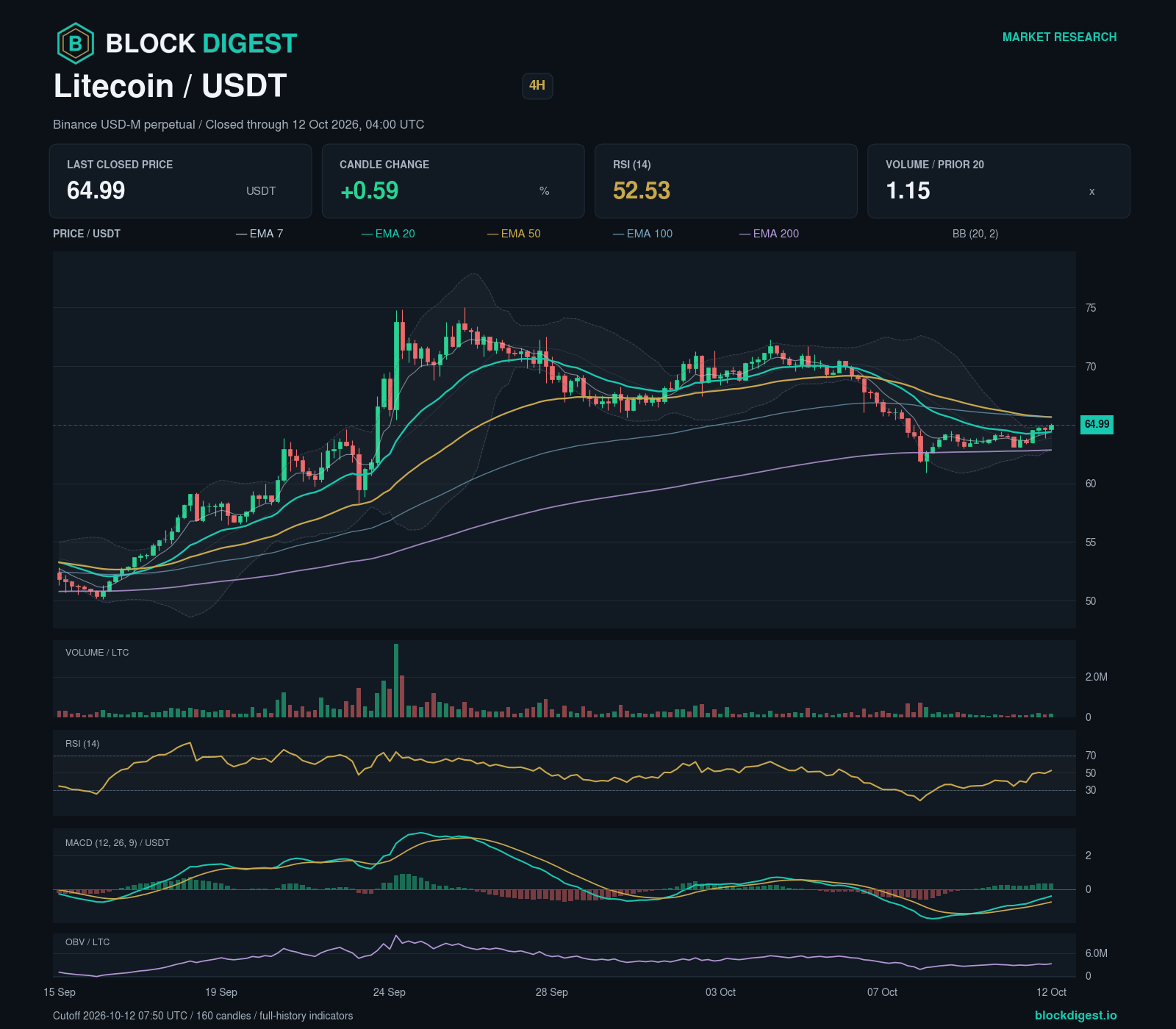Click the 6.0M OBV axis tick
Viewport: 1176px width, 1029px height.
1097,953
